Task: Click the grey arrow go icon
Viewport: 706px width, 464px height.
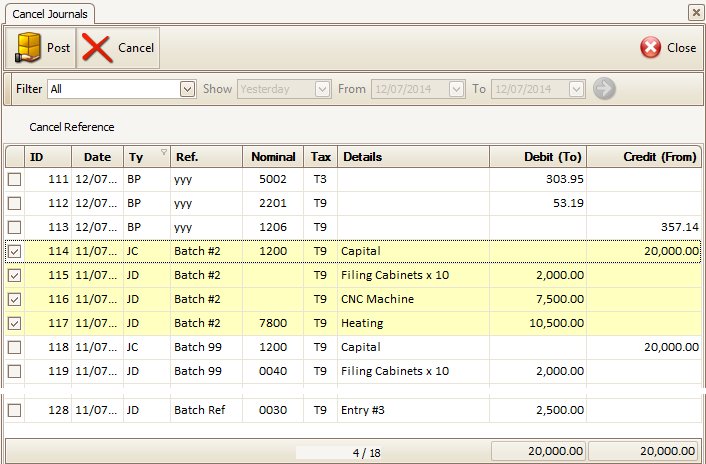Action: pyautogui.click(x=604, y=89)
